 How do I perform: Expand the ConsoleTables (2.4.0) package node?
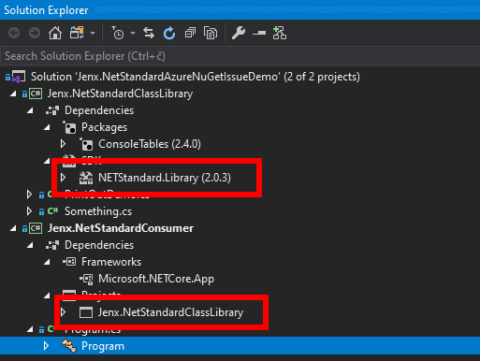[63, 144]
